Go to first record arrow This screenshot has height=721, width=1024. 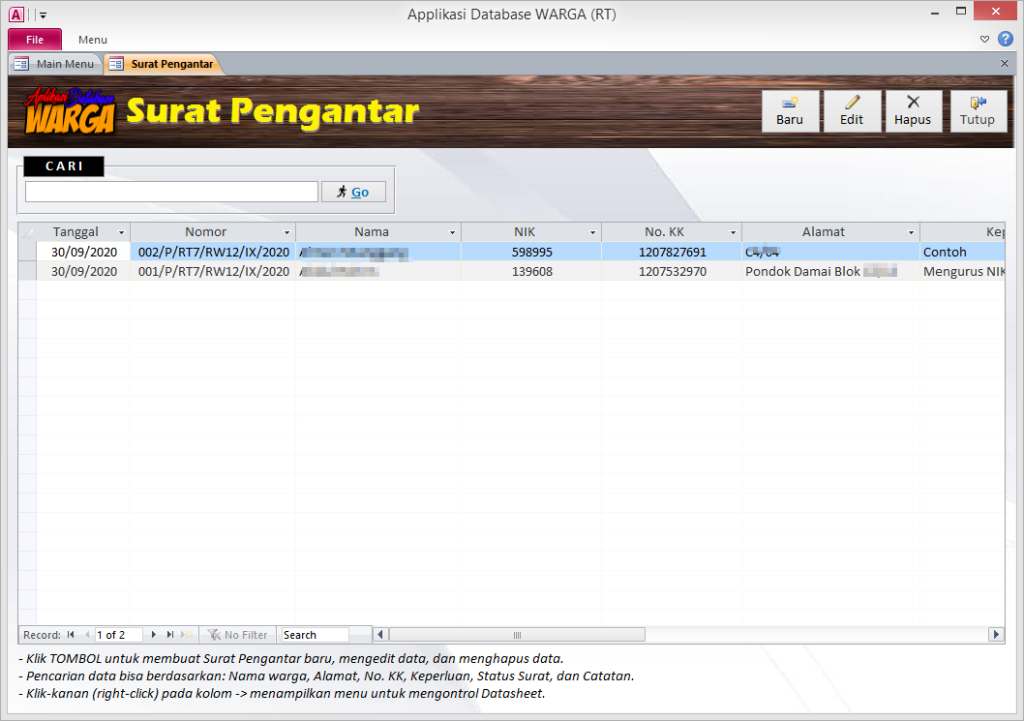tap(71, 635)
